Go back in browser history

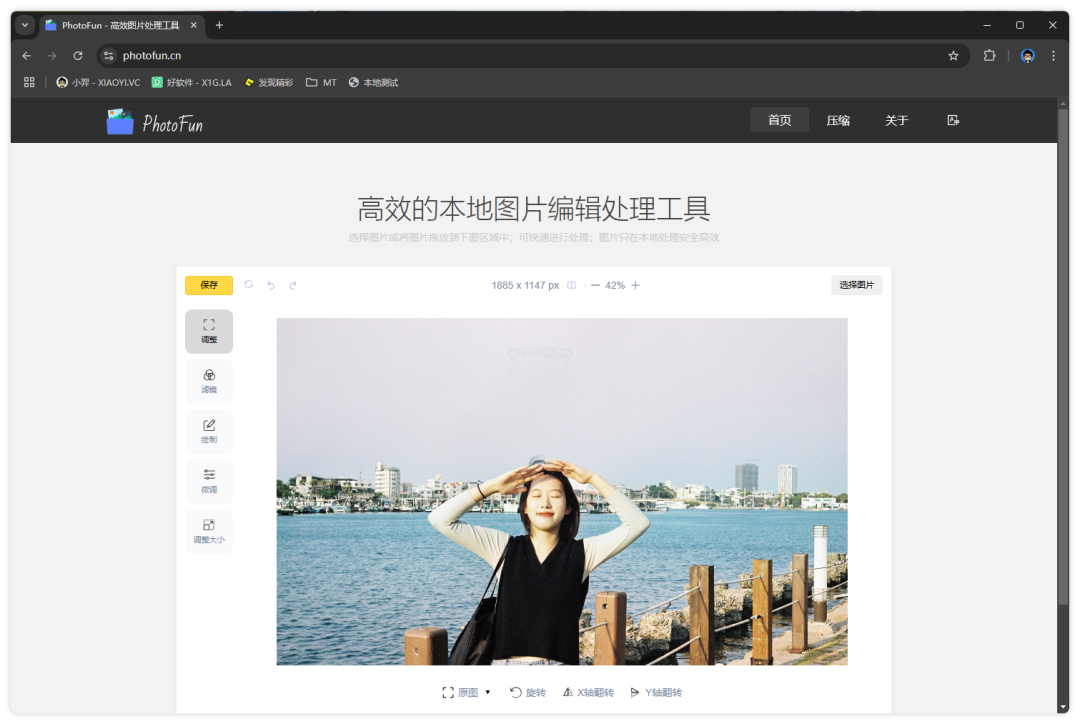[26, 56]
